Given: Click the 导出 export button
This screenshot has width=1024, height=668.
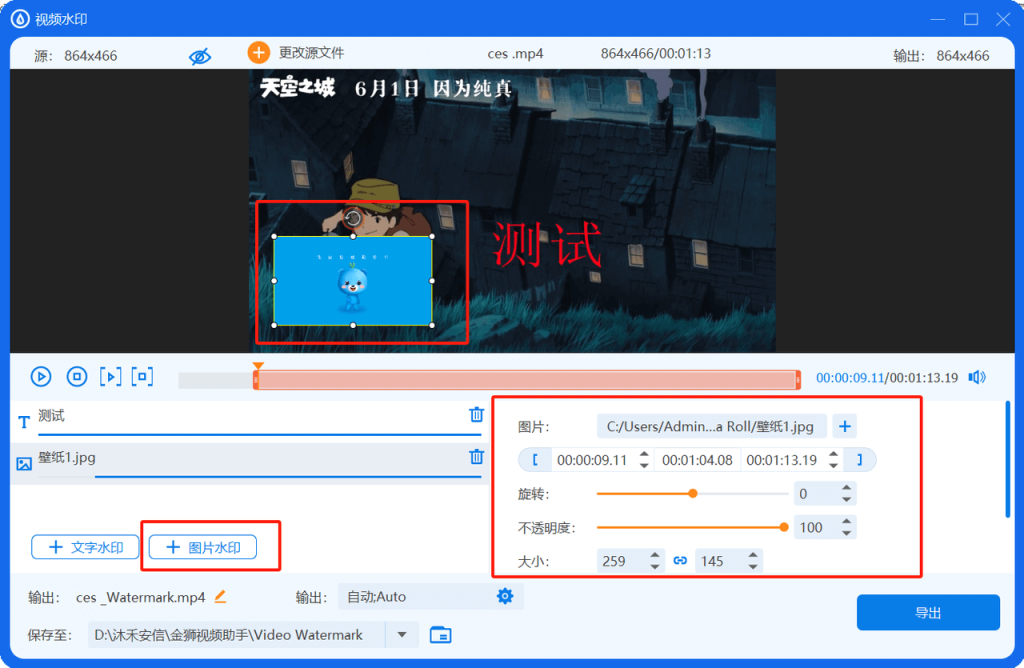Looking at the screenshot, I should pyautogui.click(x=928, y=612).
